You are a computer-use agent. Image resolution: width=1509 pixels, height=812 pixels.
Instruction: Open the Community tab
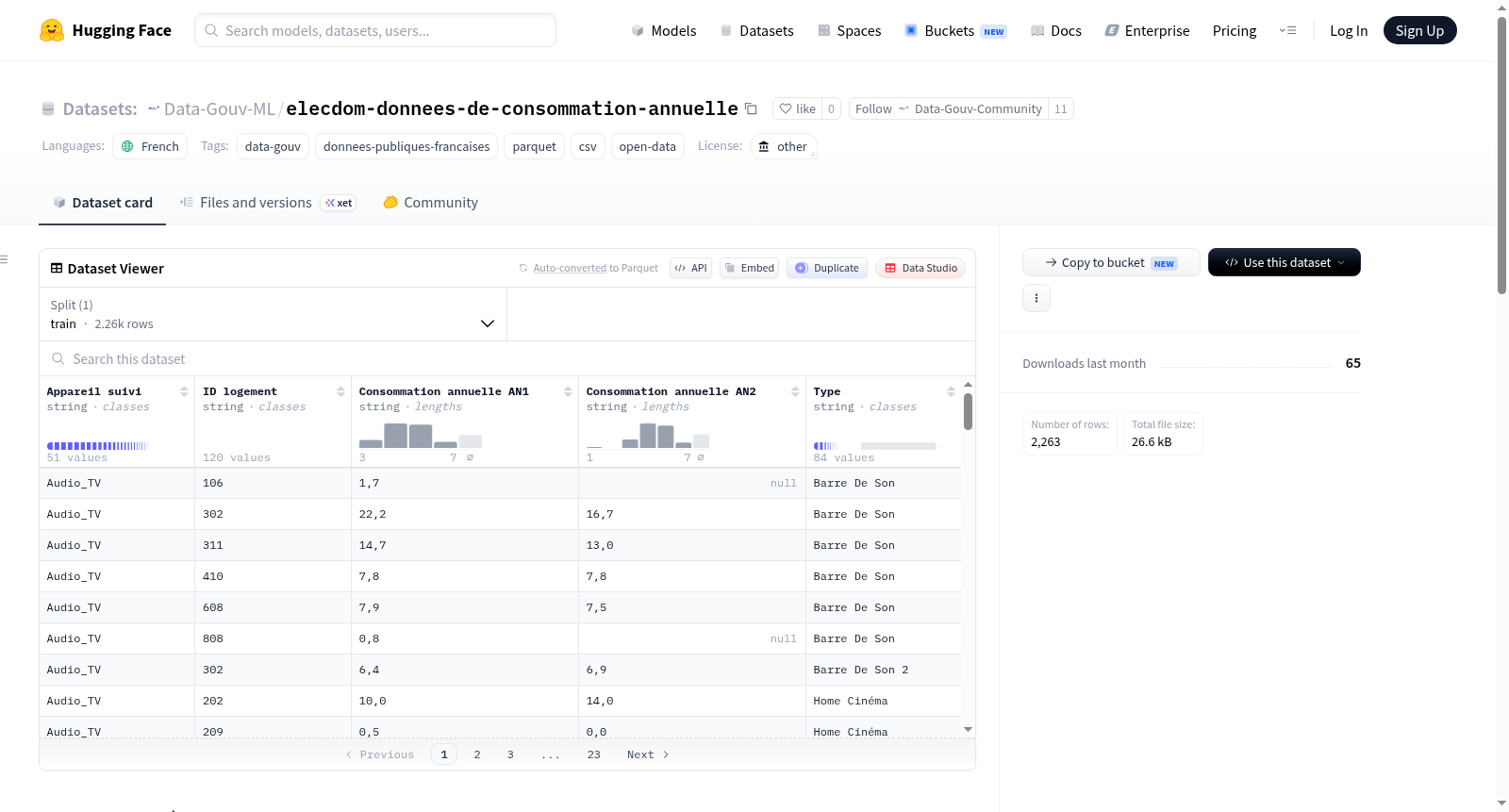[x=431, y=203]
